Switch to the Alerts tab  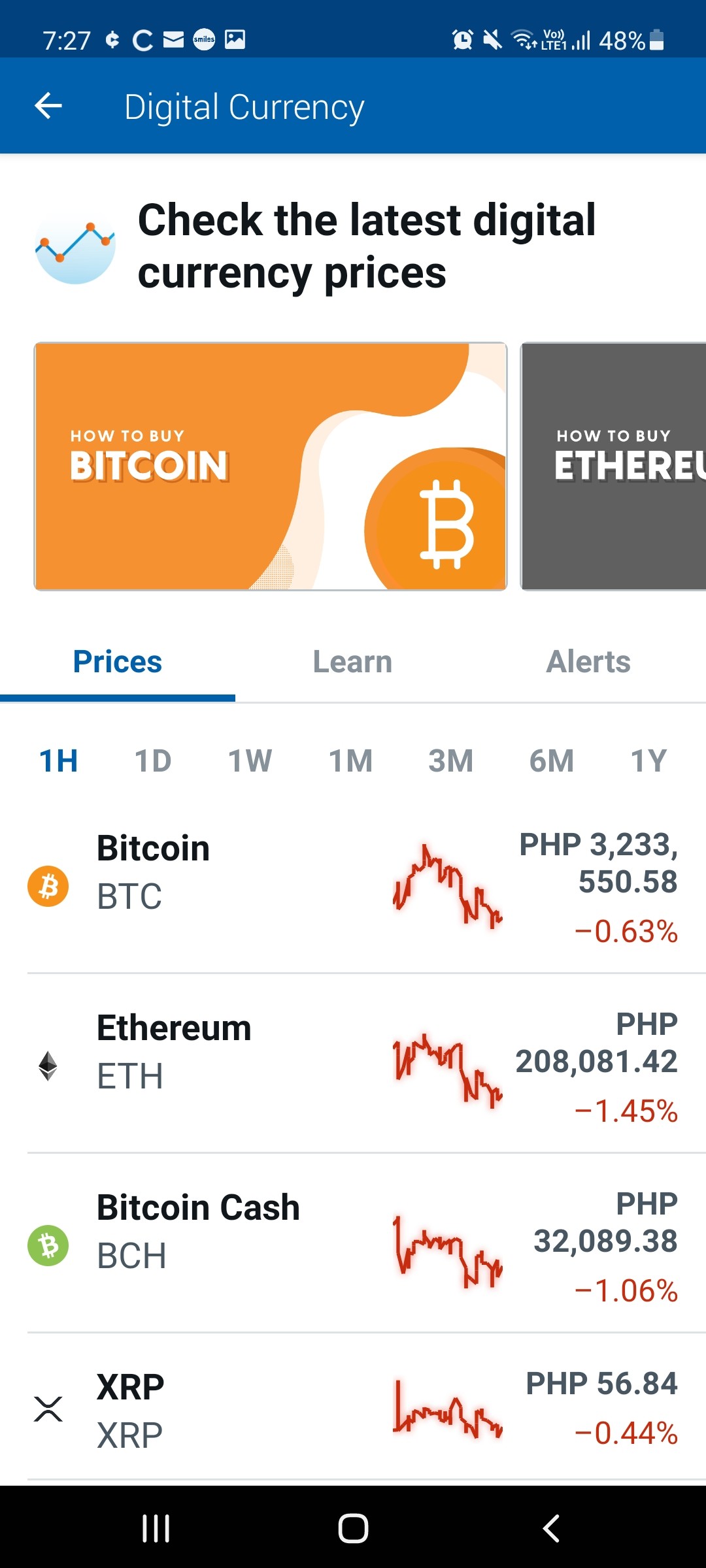coord(588,662)
